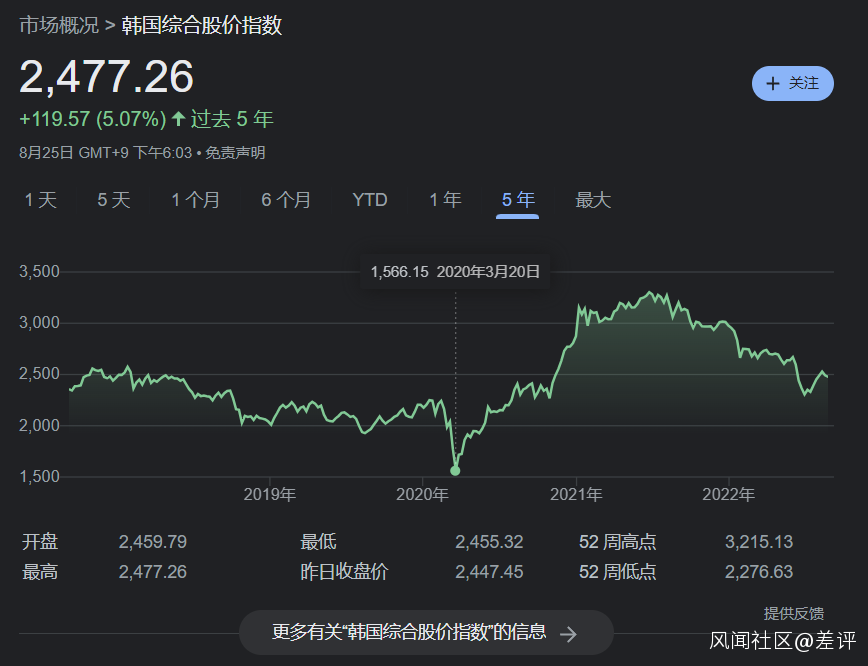Switch to the 5 天 range tab
This screenshot has height=666, width=868.
114,200
